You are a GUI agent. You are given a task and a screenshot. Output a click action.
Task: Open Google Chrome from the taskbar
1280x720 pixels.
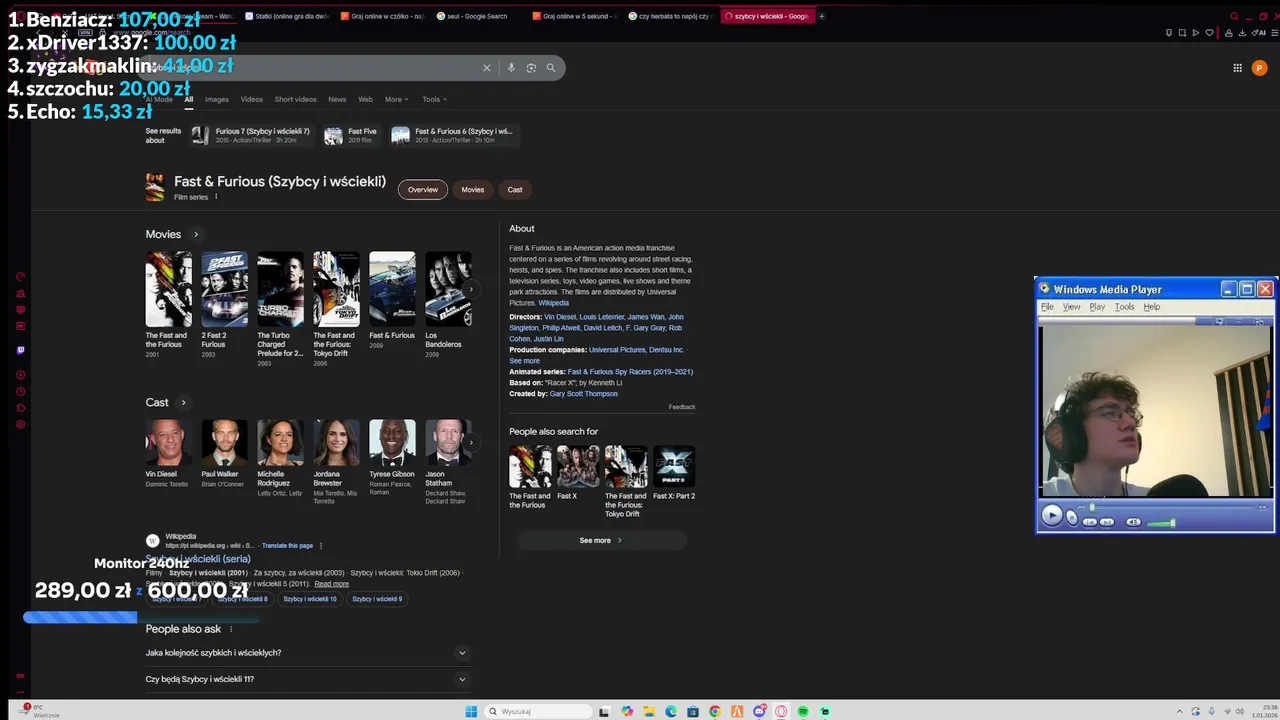[x=714, y=711]
